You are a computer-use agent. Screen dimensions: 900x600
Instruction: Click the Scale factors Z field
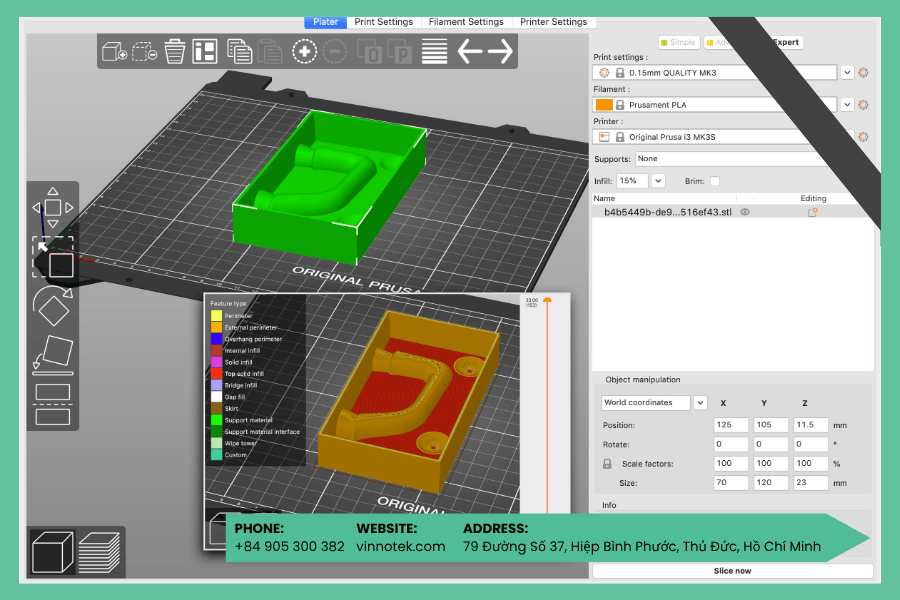click(810, 463)
